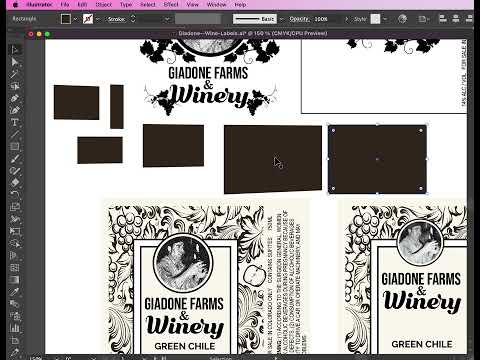Select the Column Graph tool
The width and height of the screenshot is (480, 360).
click(x=15, y=328)
